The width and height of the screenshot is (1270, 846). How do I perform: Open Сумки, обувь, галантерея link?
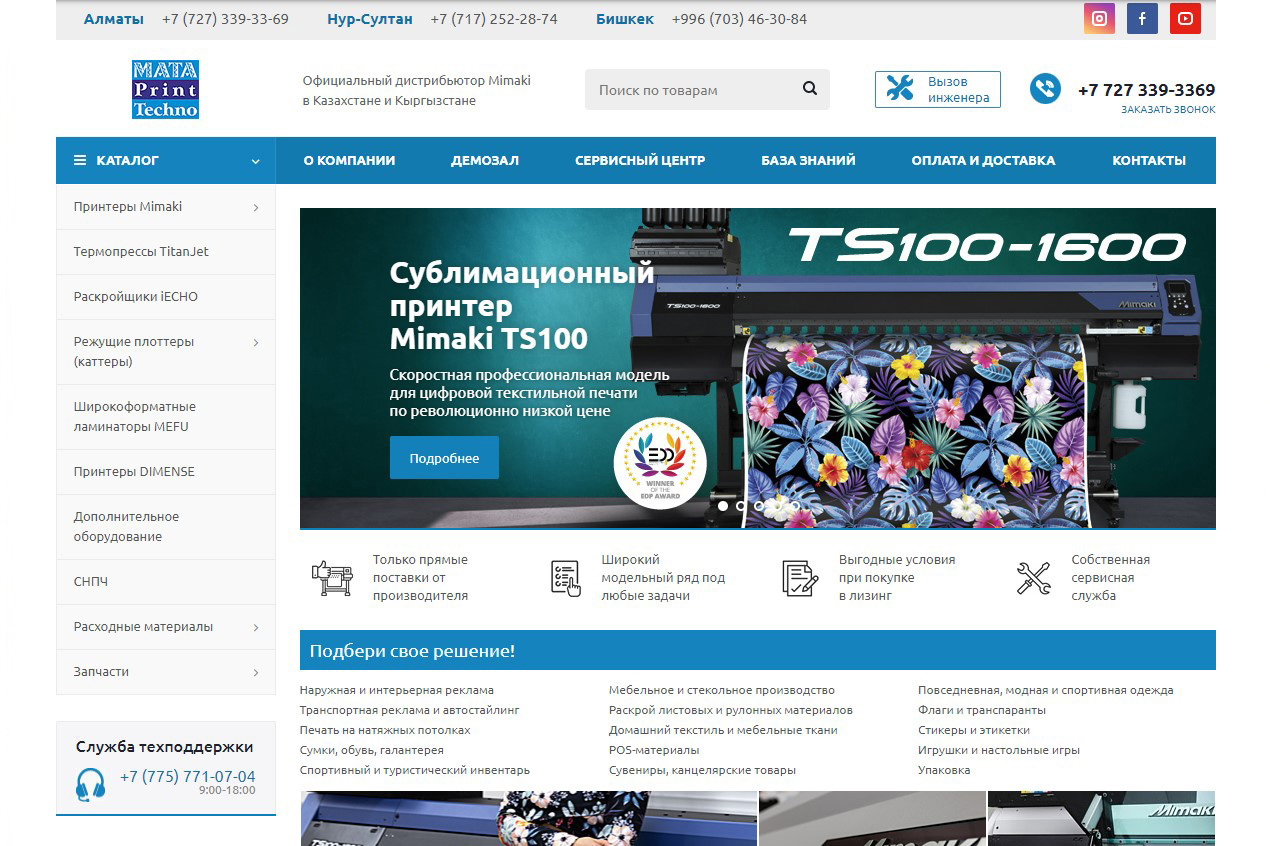(372, 750)
